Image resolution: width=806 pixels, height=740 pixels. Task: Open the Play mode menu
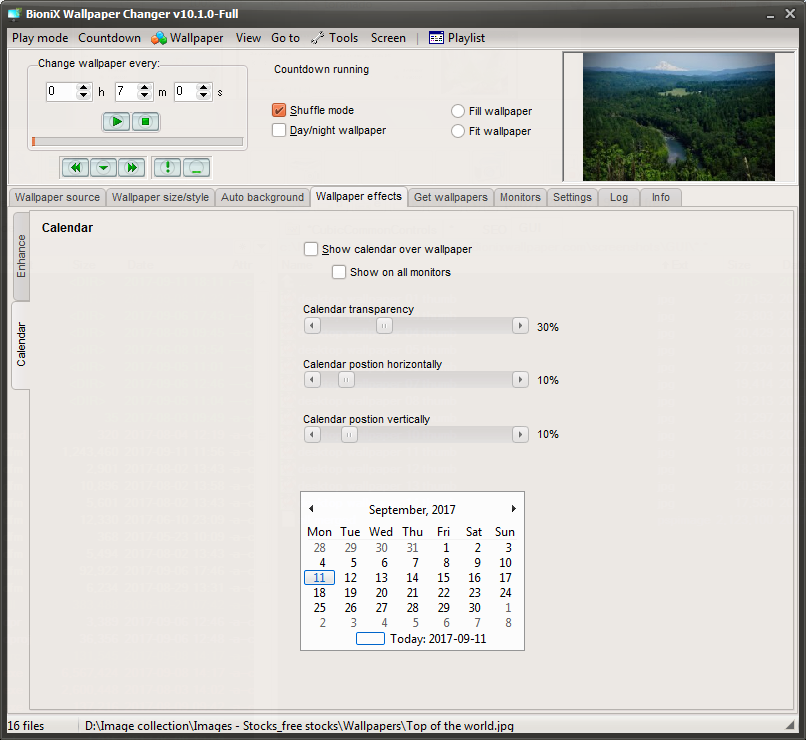coord(40,38)
